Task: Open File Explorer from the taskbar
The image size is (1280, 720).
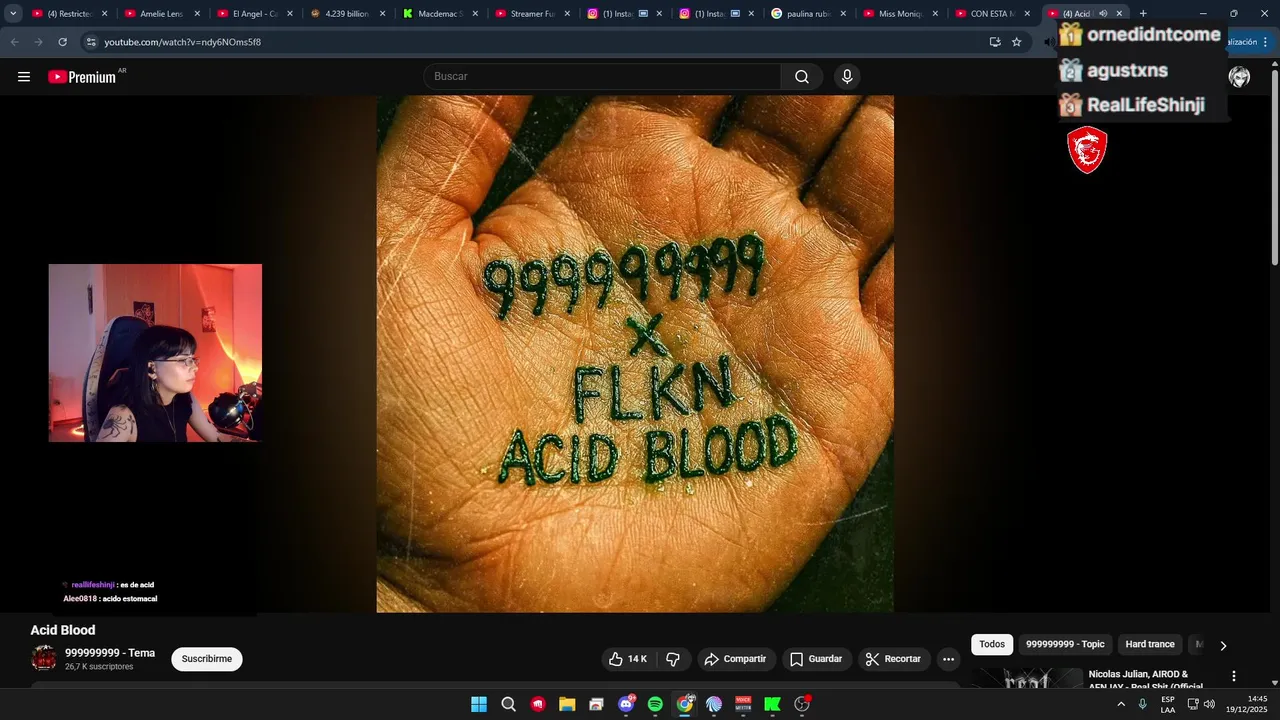Action: click(x=567, y=704)
